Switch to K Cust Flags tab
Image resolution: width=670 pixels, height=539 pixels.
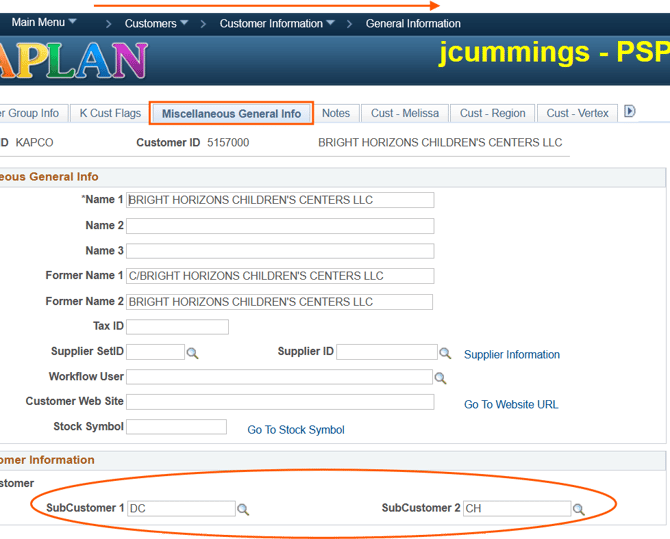(110, 113)
